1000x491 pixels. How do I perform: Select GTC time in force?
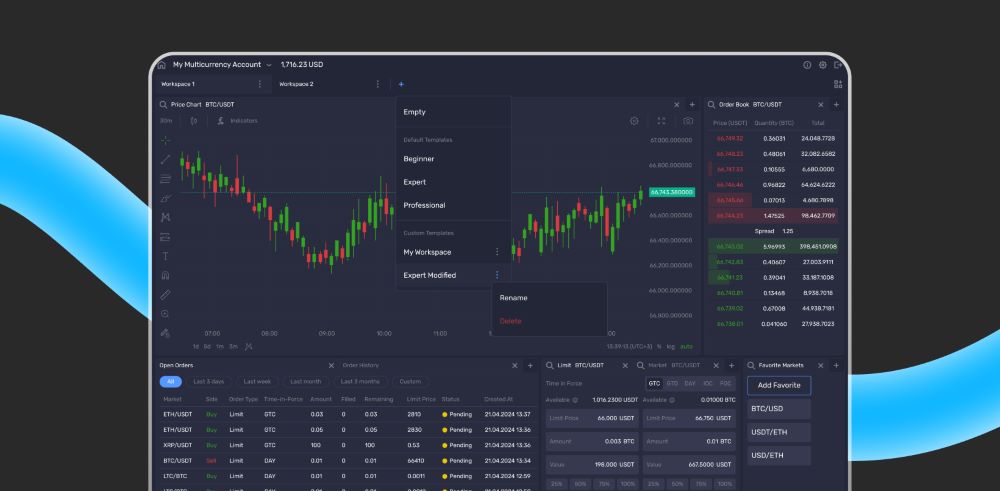point(654,383)
